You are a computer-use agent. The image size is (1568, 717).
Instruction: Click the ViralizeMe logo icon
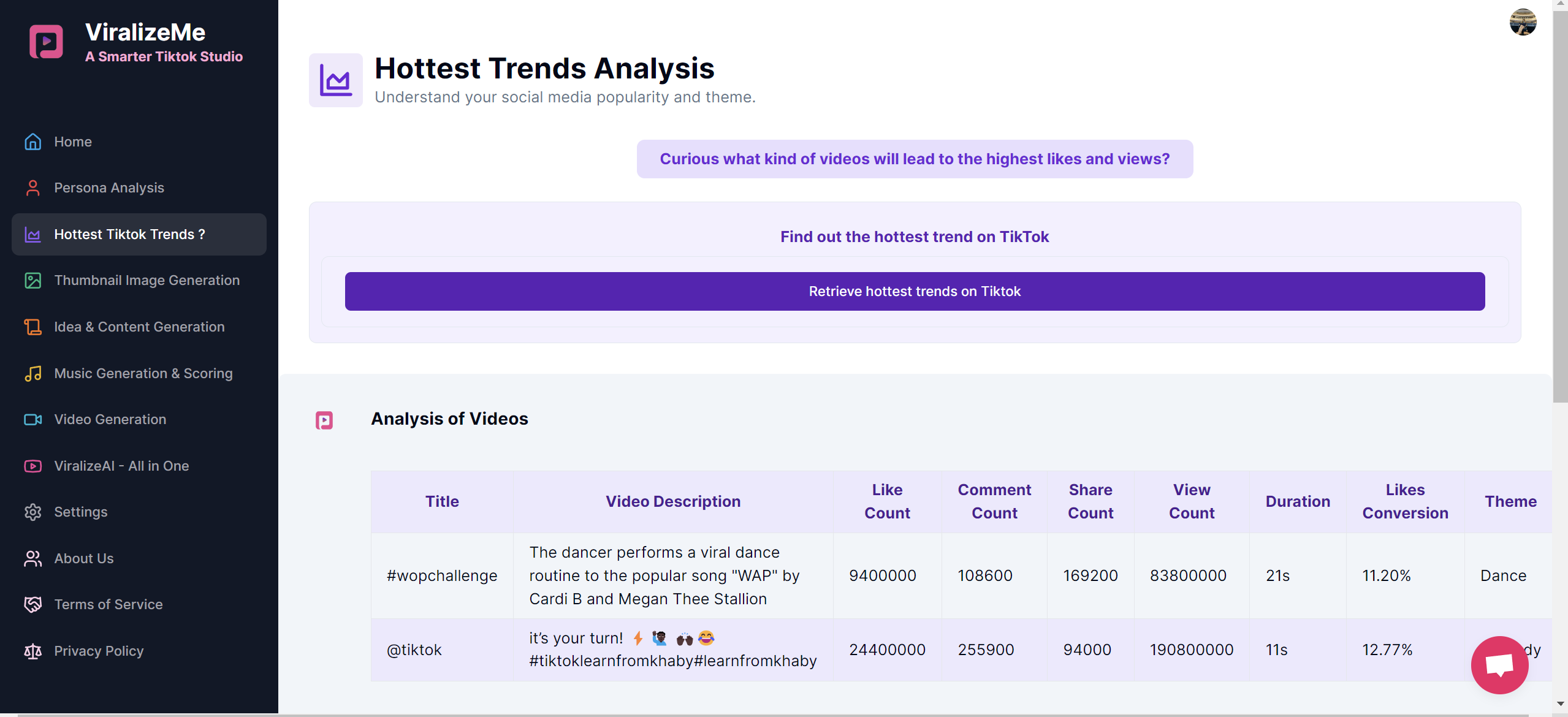46,42
